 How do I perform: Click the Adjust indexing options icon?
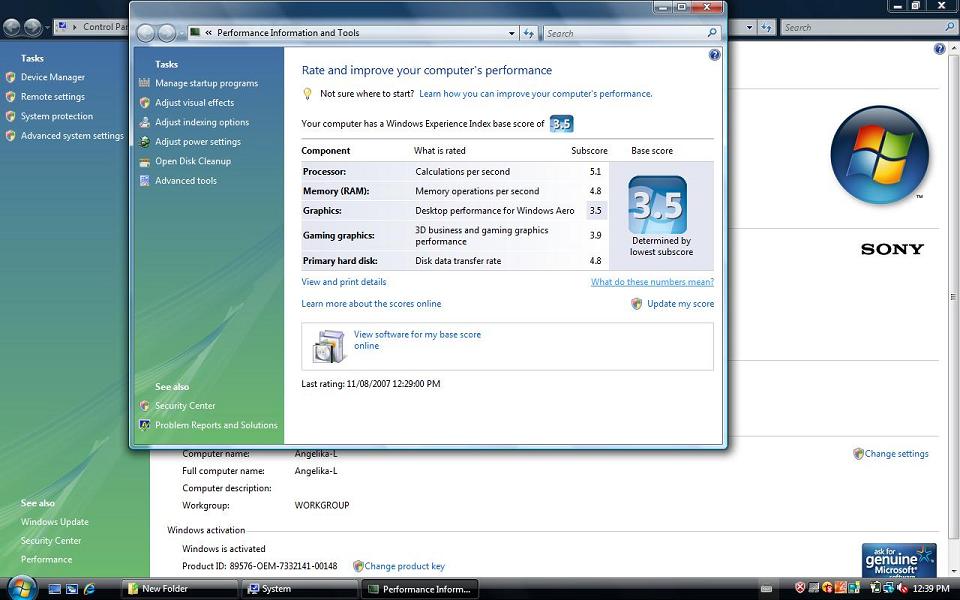(x=144, y=122)
